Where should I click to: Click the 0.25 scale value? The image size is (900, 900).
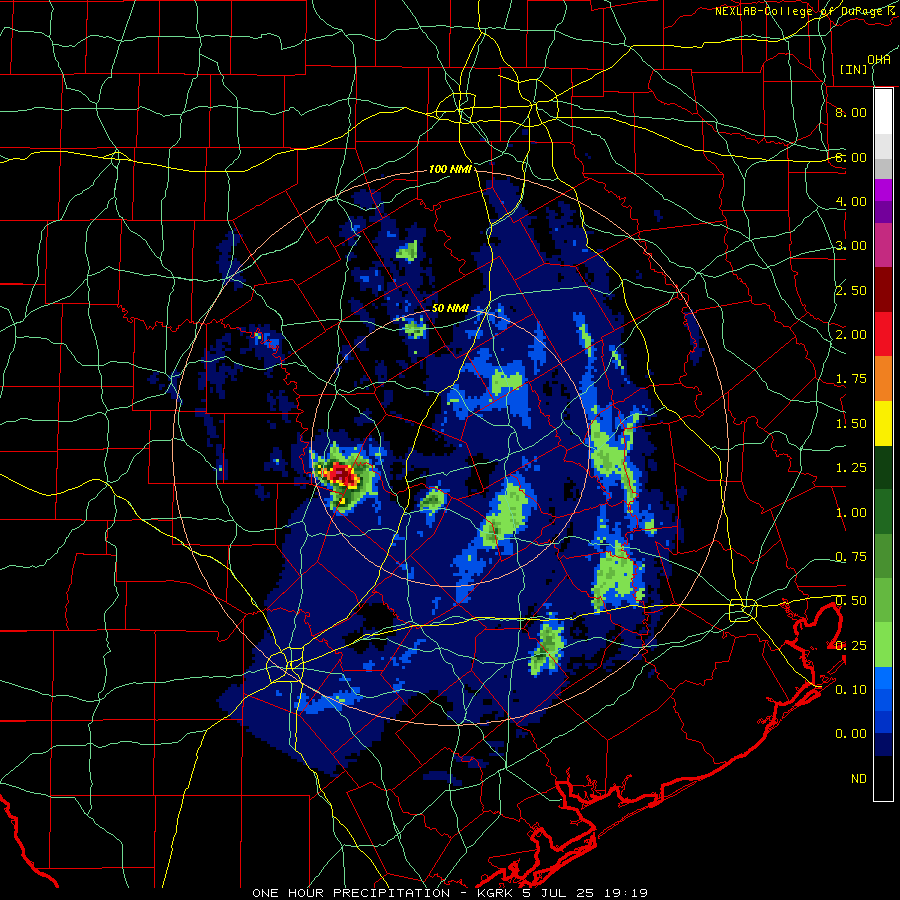pos(851,646)
